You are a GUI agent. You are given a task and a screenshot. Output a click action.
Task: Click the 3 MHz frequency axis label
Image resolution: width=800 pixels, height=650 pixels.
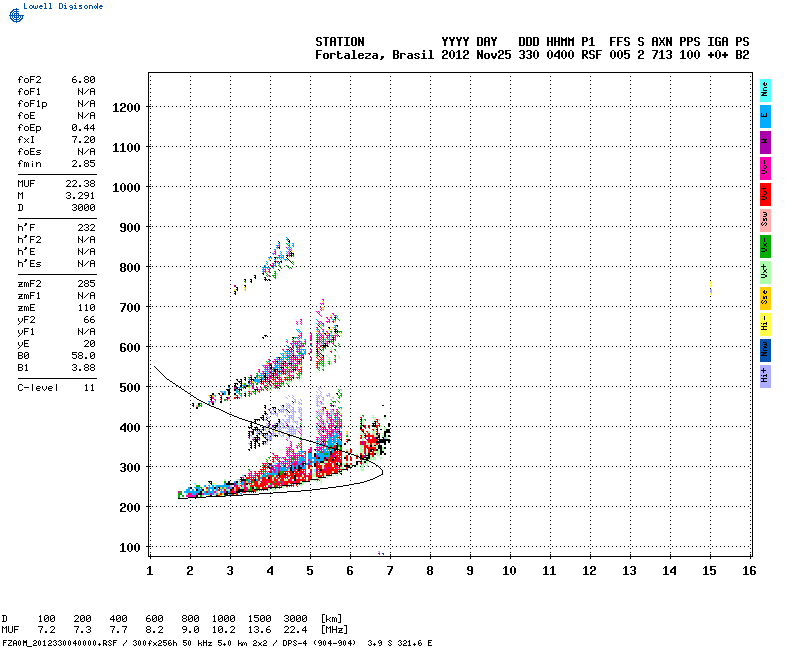pyautogui.click(x=230, y=571)
